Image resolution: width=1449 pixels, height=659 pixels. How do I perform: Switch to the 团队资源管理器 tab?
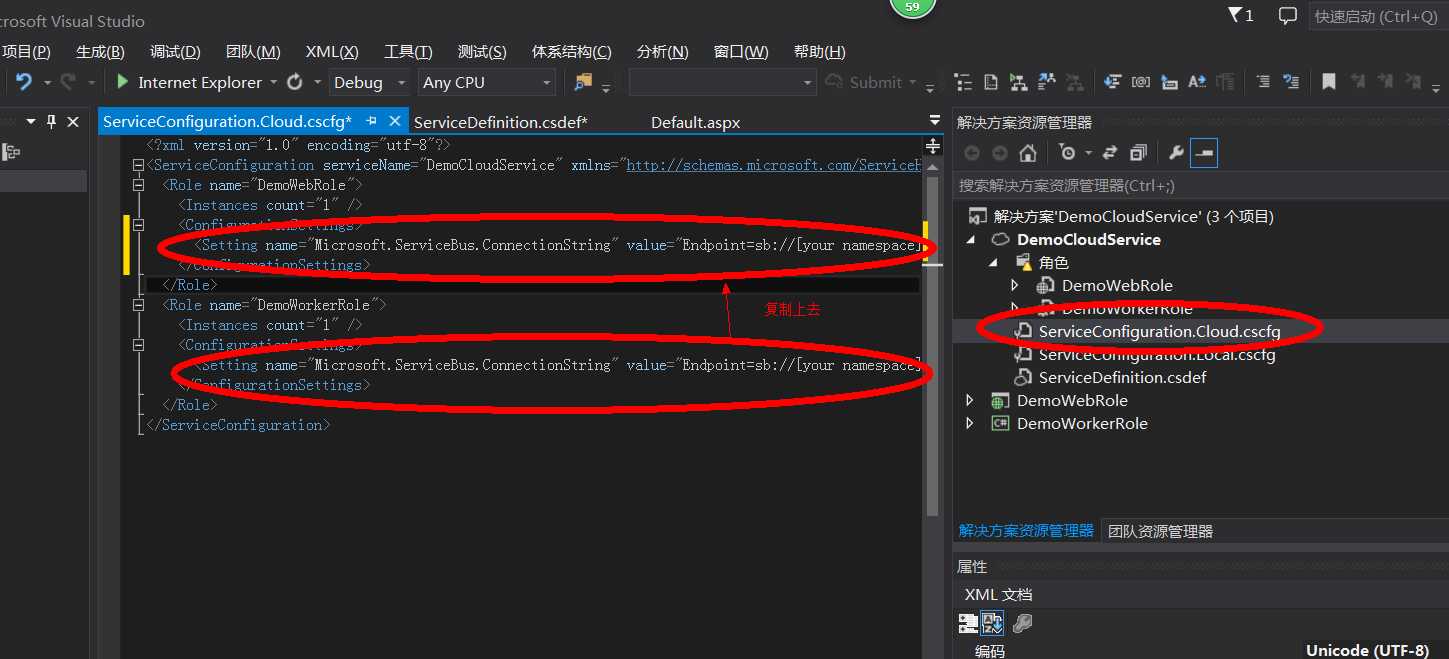coord(1161,531)
